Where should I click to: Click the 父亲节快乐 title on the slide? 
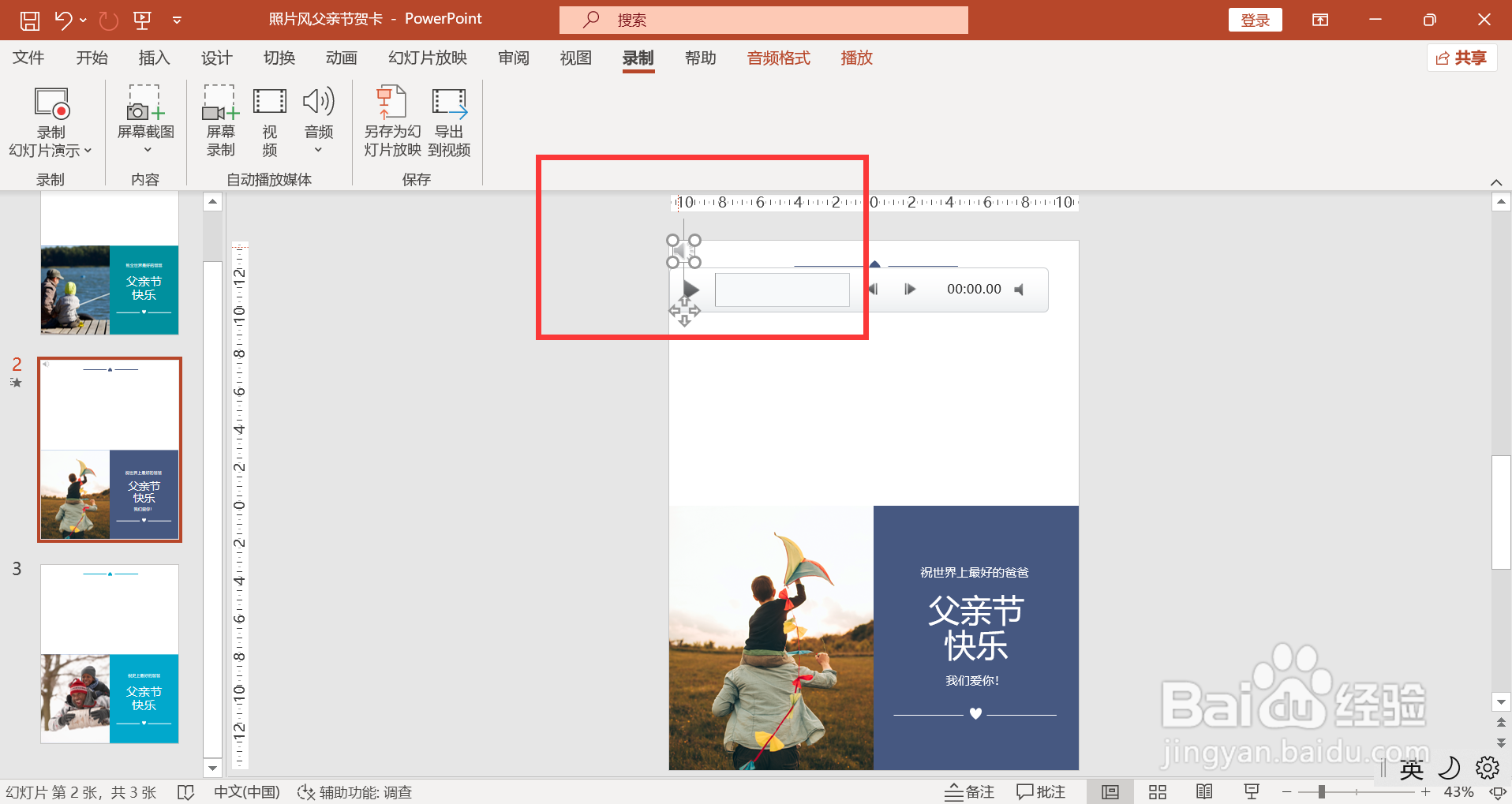(975, 628)
